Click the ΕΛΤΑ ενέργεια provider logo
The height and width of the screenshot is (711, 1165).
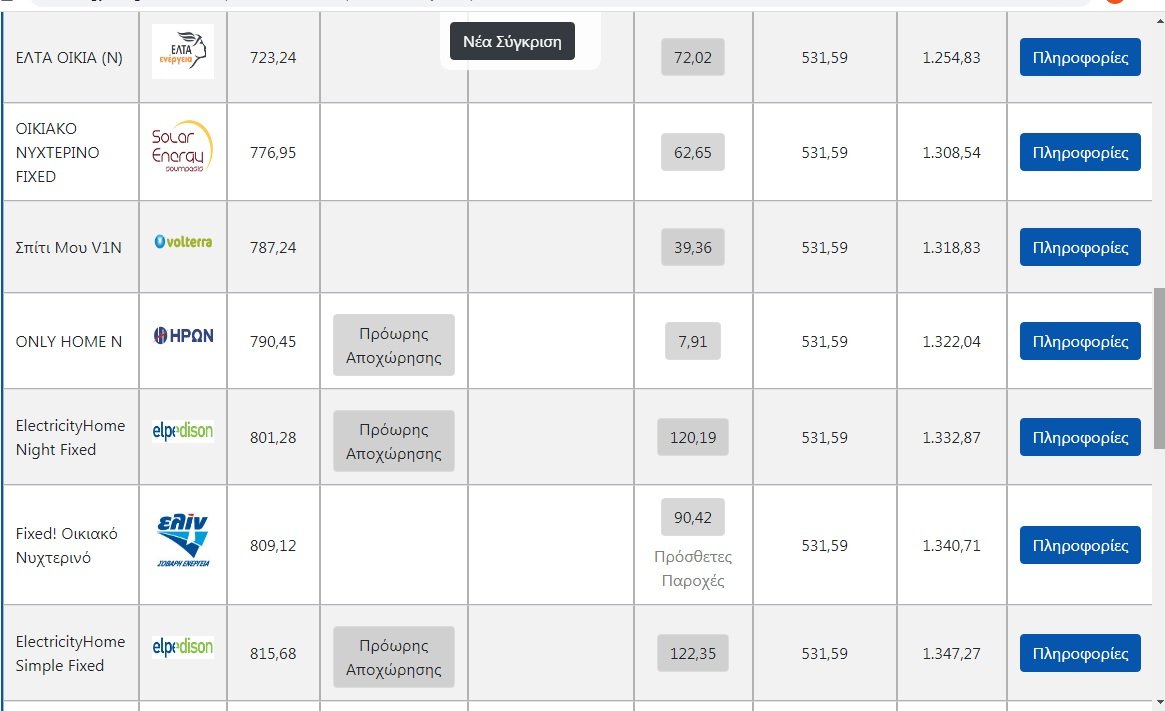tap(183, 51)
